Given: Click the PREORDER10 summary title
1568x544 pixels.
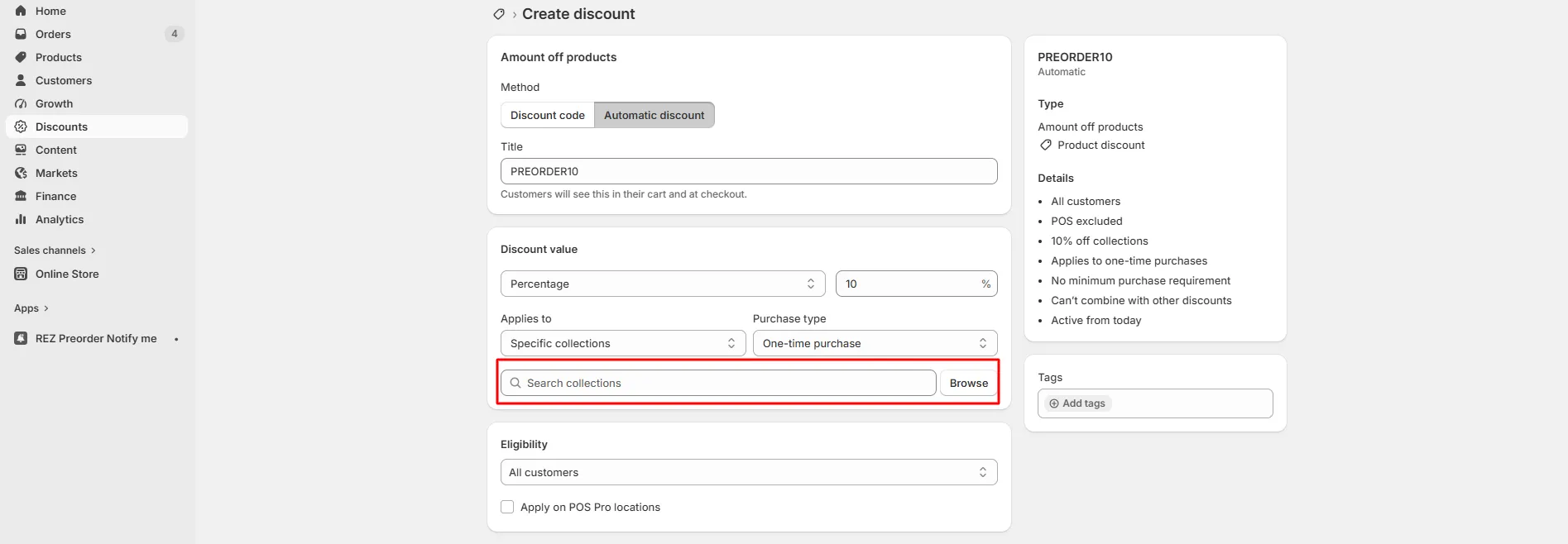Looking at the screenshot, I should (1075, 57).
